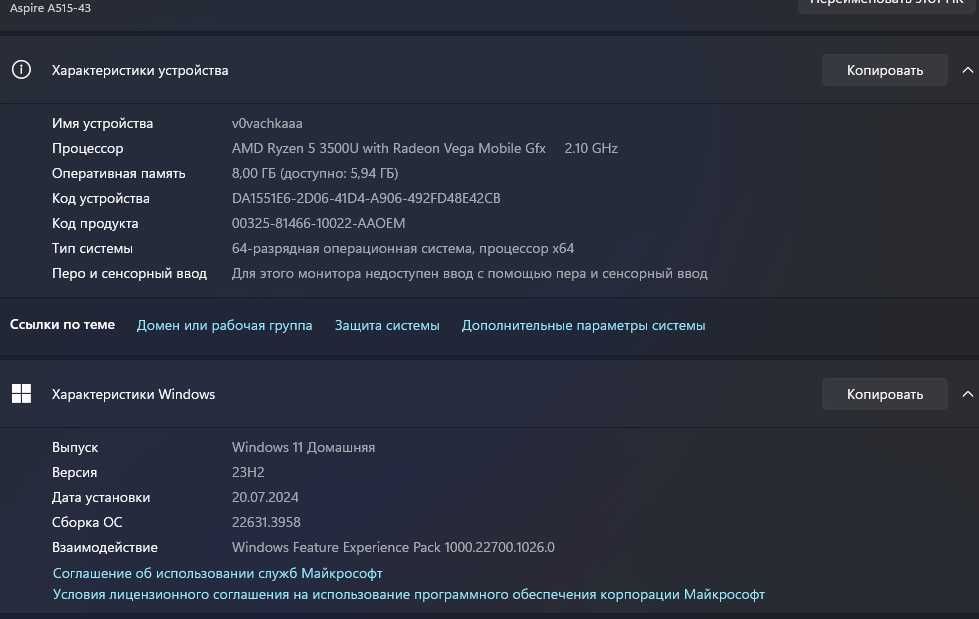Image resolution: width=979 pixels, height=619 pixels.
Task: Click the Aspire A515-43 model text
Action: 50,8
